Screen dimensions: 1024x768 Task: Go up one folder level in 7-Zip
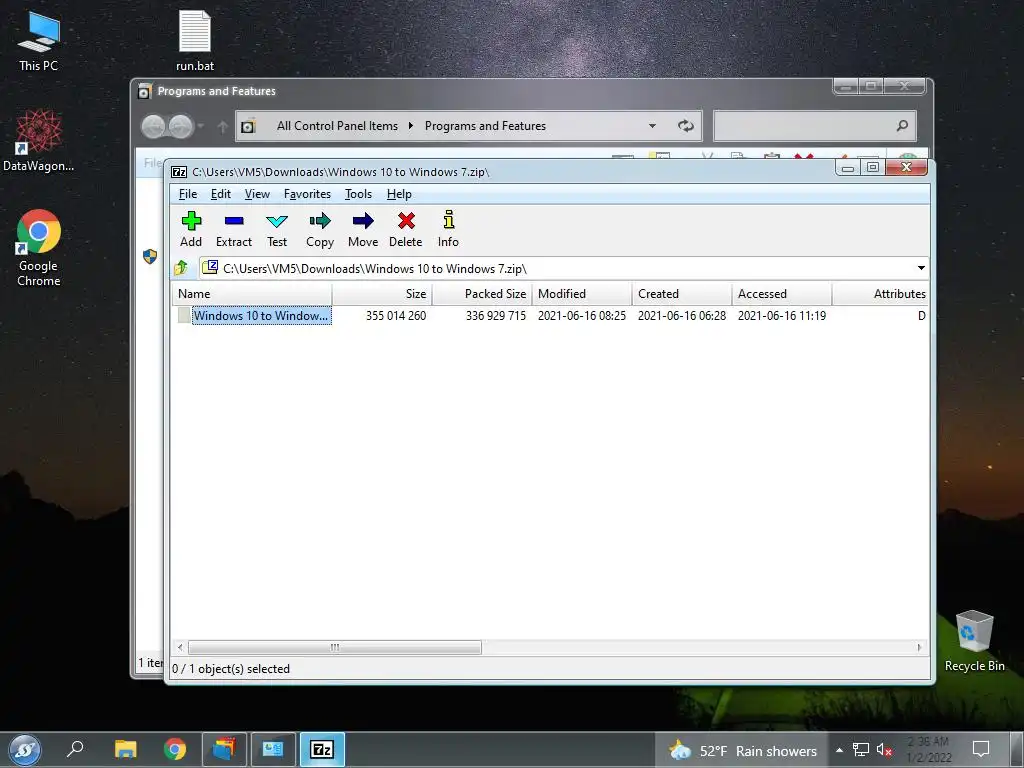[181, 268]
